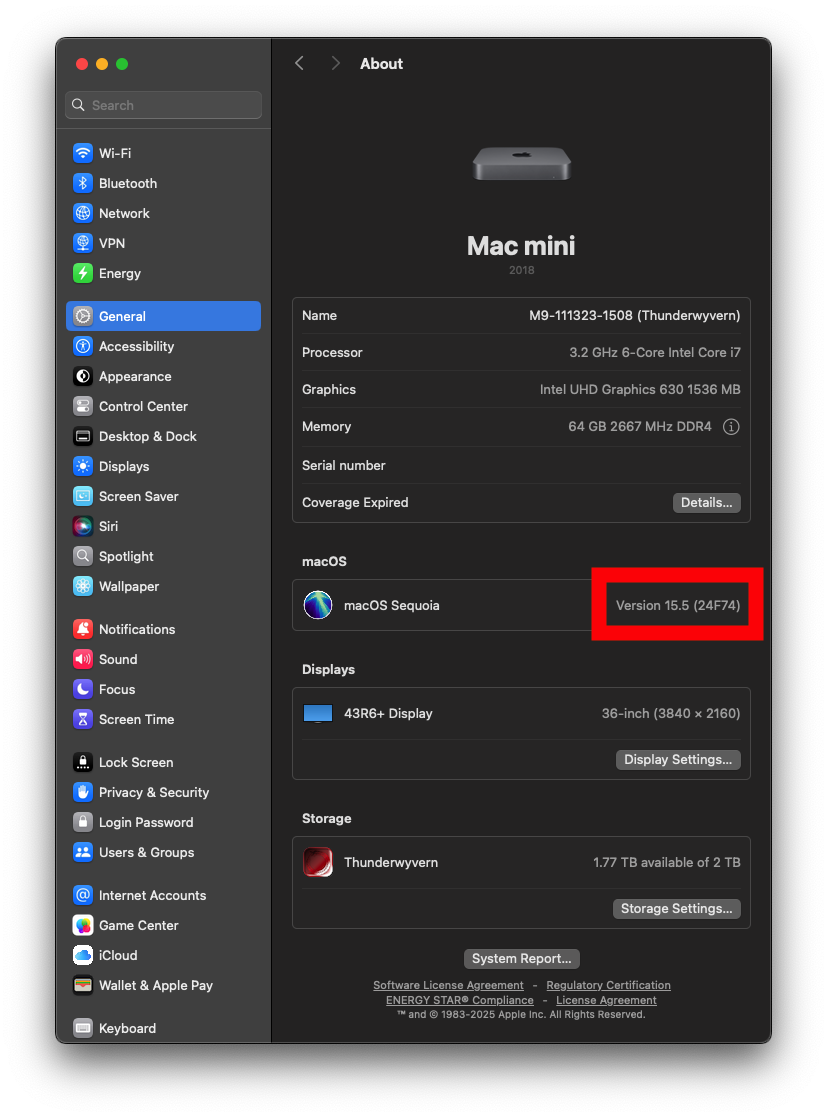Image resolution: width=827 pixels, height=1117 pixels.
Task: Open the Software License Agreement link
Action: coord(448,985)
